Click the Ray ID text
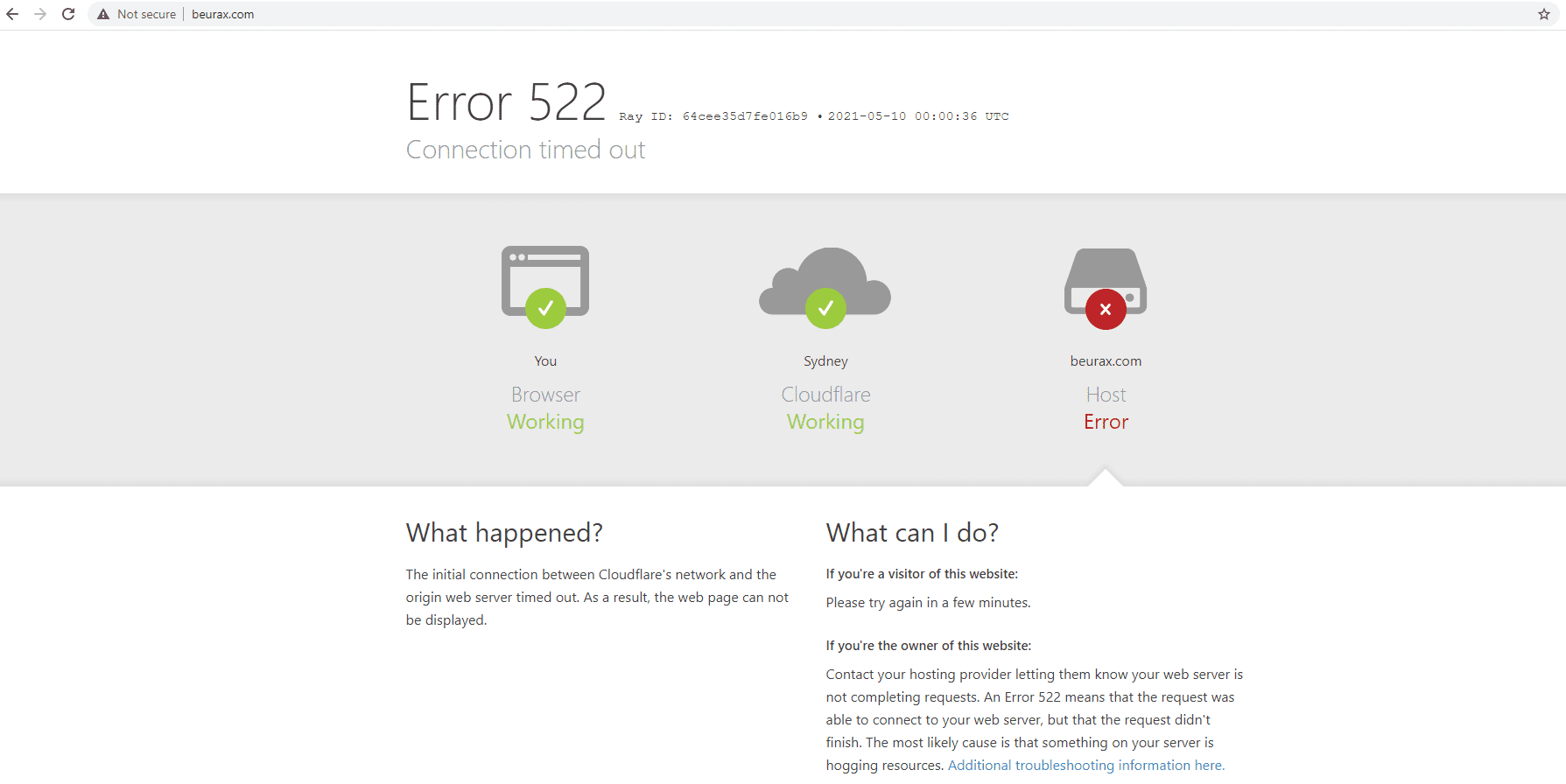This screenshot has height=784, width=1566. (713, 116)
